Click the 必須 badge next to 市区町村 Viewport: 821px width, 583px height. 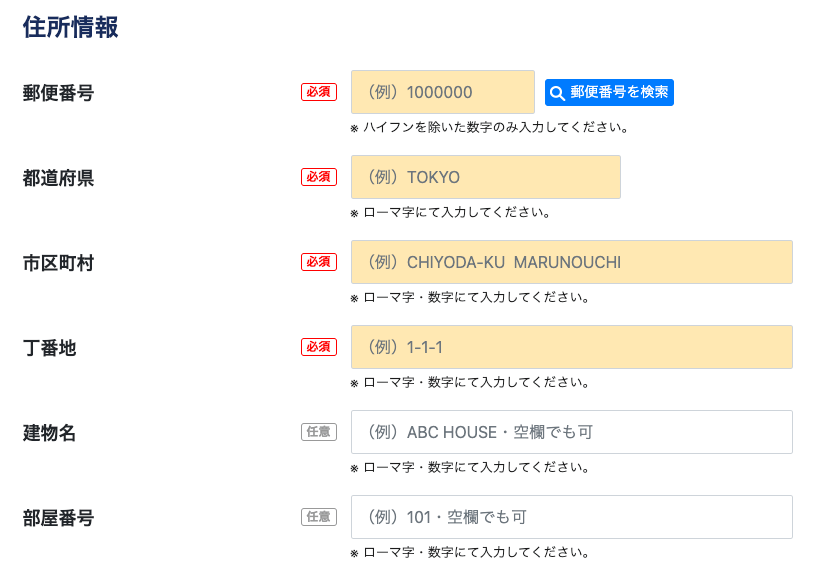click(x=319, y=262)
